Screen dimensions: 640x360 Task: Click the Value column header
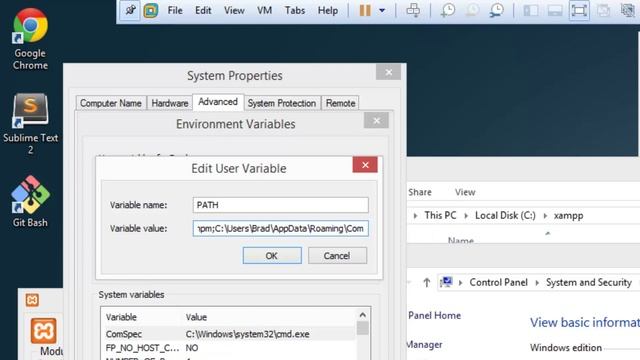(x=196, y=317)
